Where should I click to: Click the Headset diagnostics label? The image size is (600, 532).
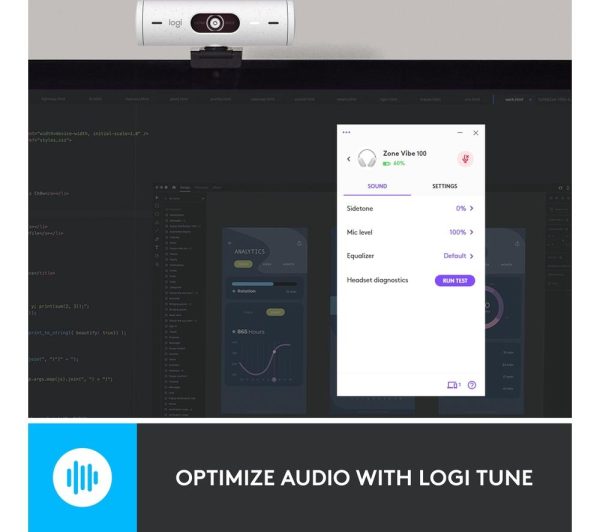[377, 280]
